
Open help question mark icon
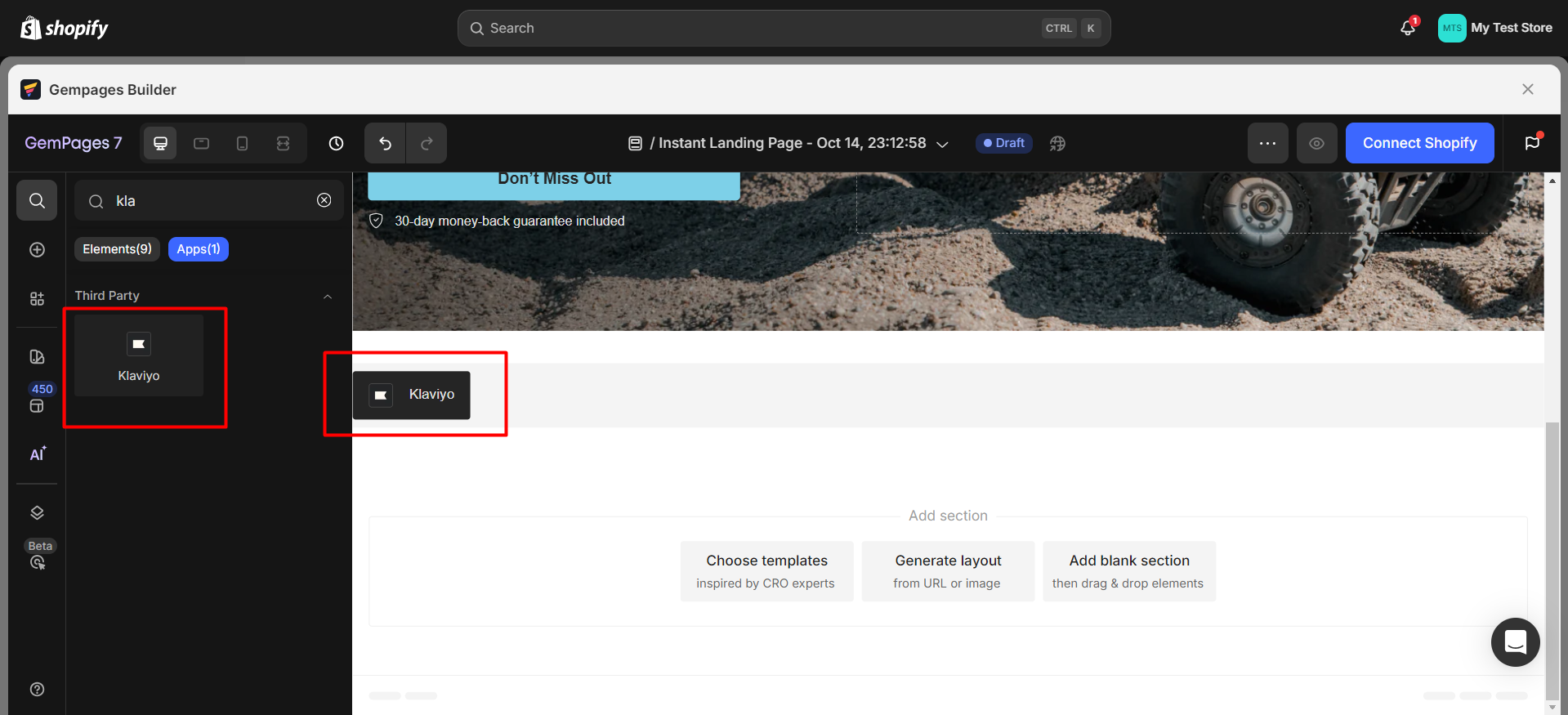pos(38,689)
